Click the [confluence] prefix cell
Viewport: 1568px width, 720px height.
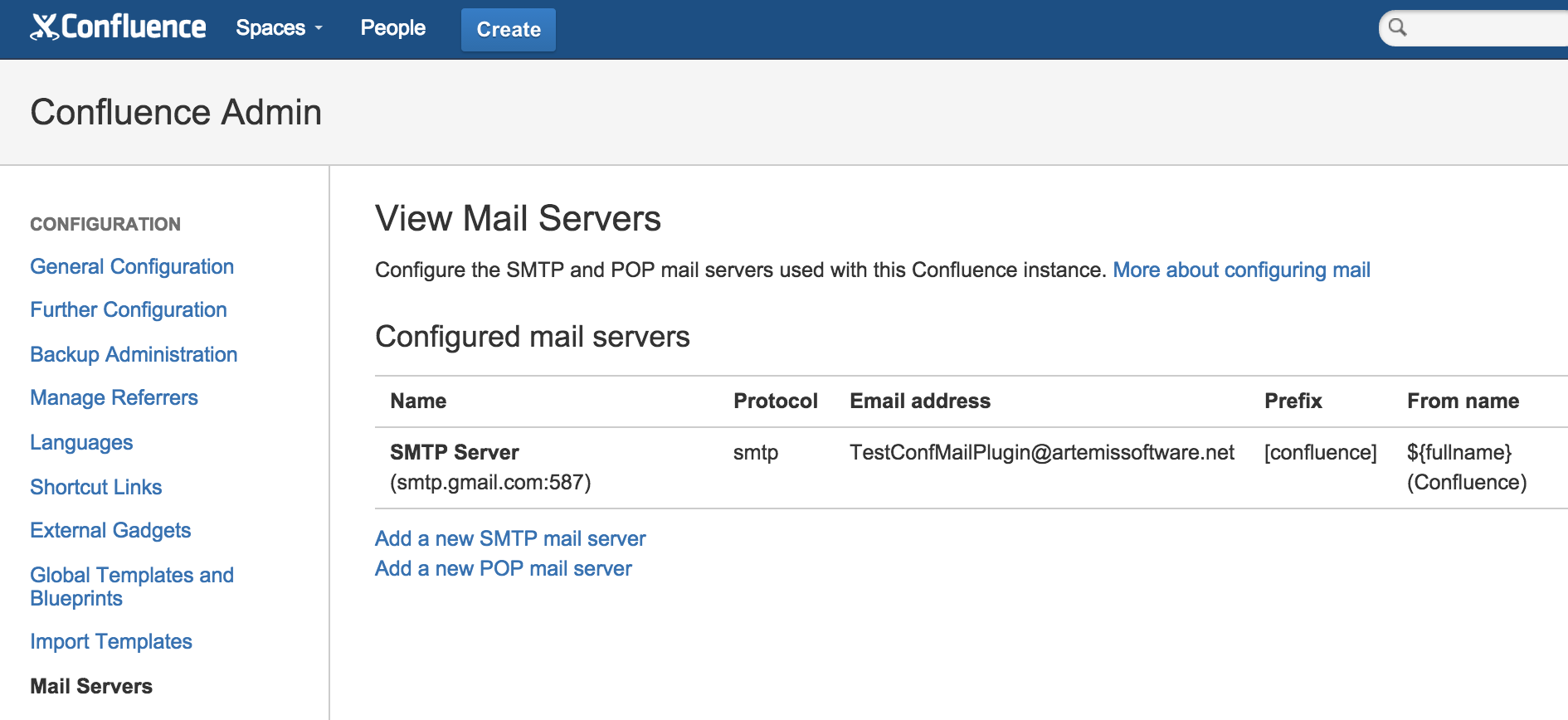tap(1320, 452)
